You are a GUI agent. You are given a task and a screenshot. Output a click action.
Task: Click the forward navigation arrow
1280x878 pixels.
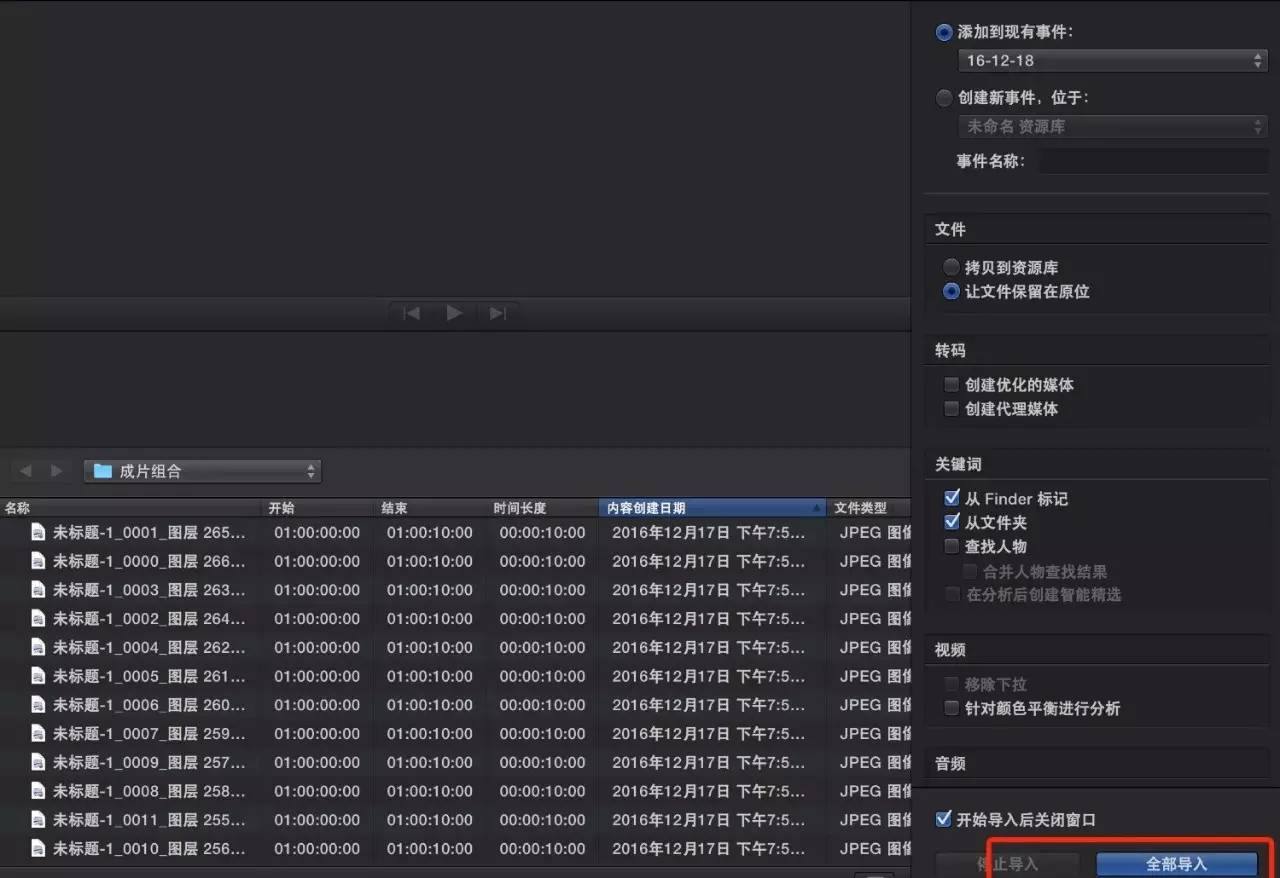(x=56, y=471)
